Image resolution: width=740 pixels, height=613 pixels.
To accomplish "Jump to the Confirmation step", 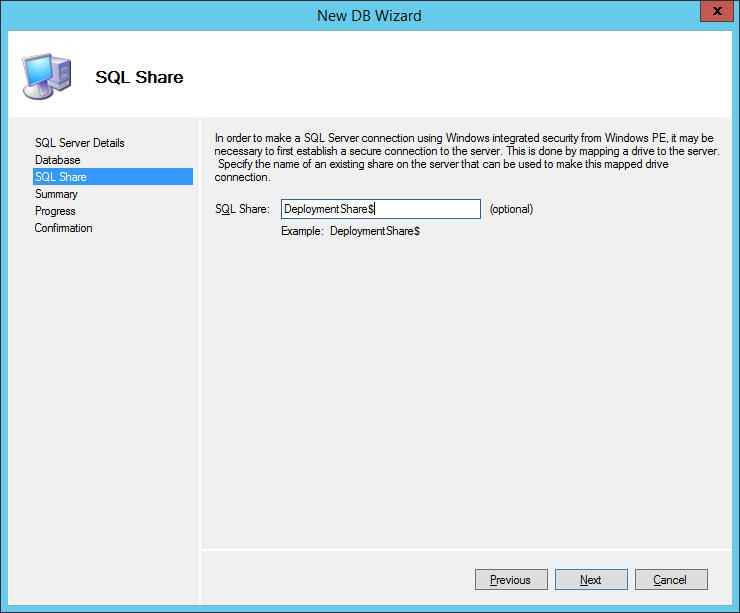I will (x=63, y=228).
